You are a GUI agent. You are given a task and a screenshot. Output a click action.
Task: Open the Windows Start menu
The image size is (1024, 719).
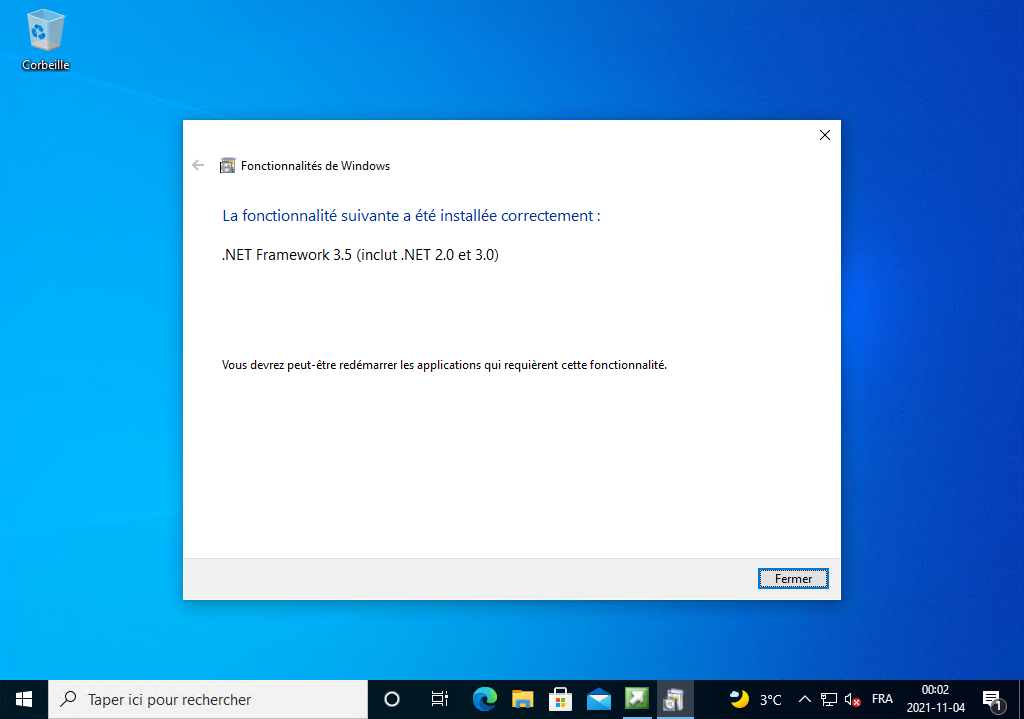[24, 699]
